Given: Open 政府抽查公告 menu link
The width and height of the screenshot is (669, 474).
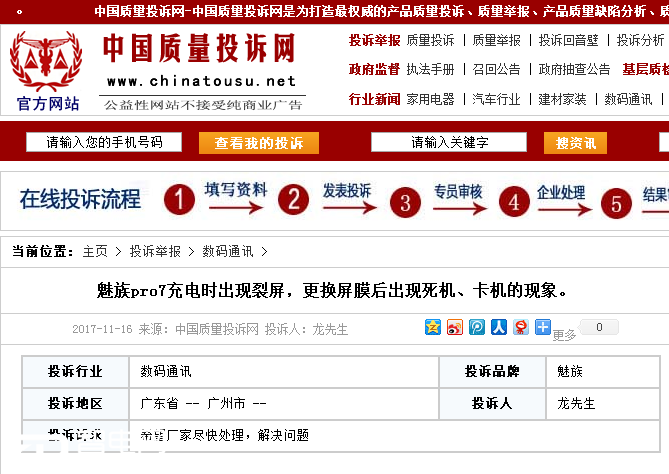Looking at the screenshot, I should pos(574,69).
